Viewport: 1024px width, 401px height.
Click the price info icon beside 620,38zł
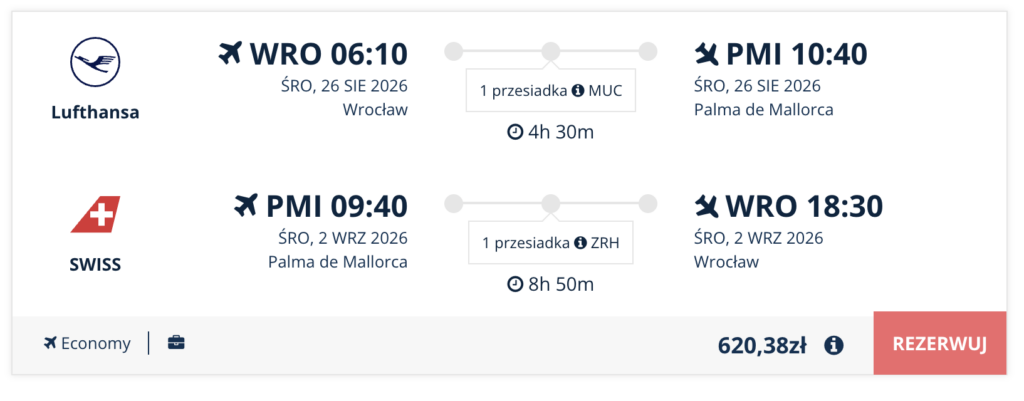coord(833,344)
